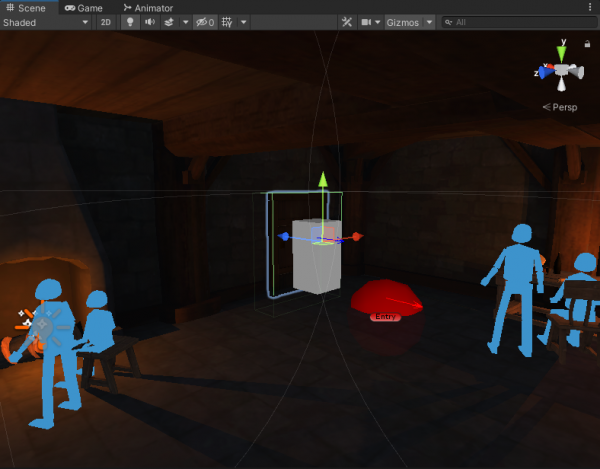This screenshot has width=600, height=469.
Task: Switch to the Scene tab
Action: coord(26,8)
